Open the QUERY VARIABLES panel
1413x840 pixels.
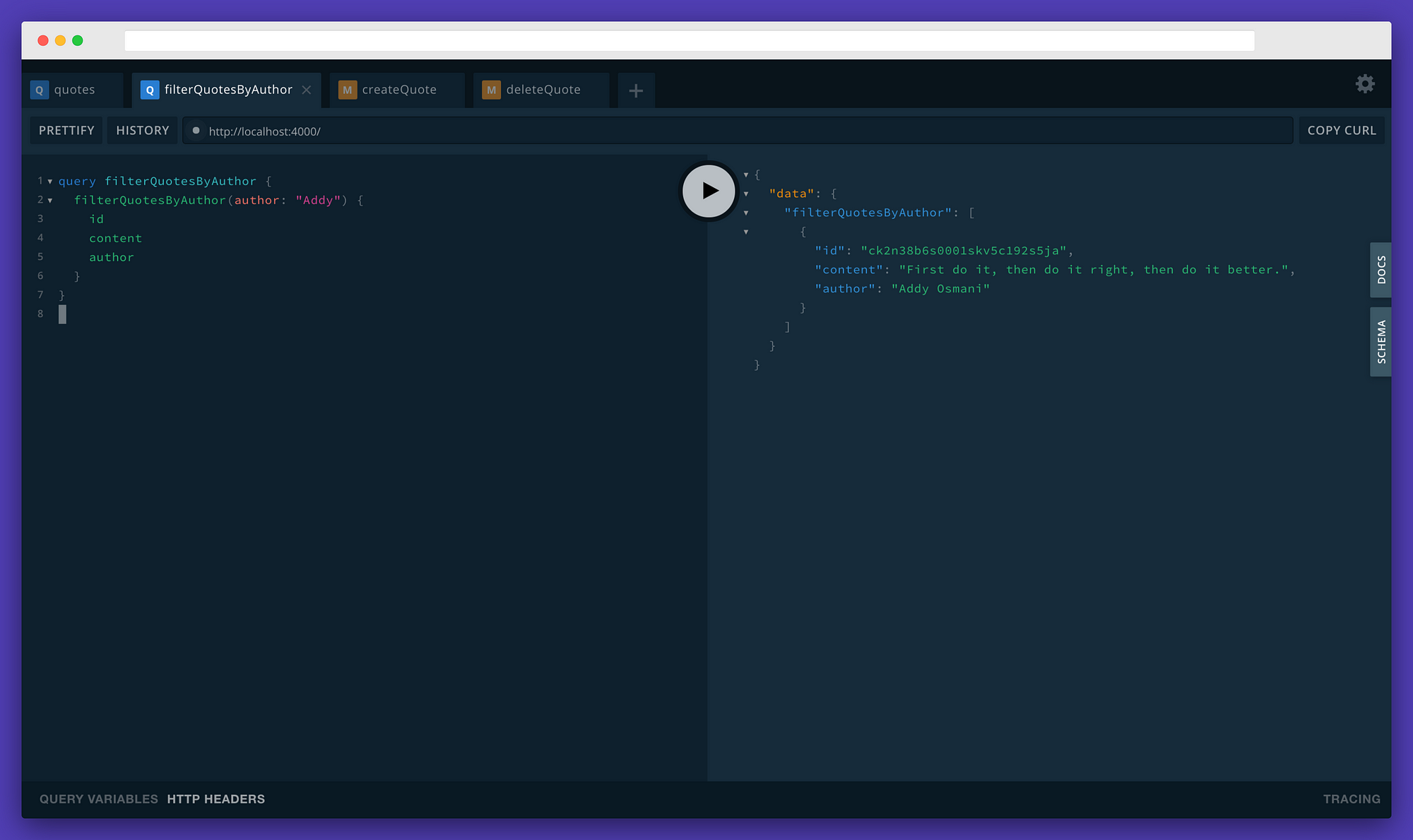[x=98, y=799]
